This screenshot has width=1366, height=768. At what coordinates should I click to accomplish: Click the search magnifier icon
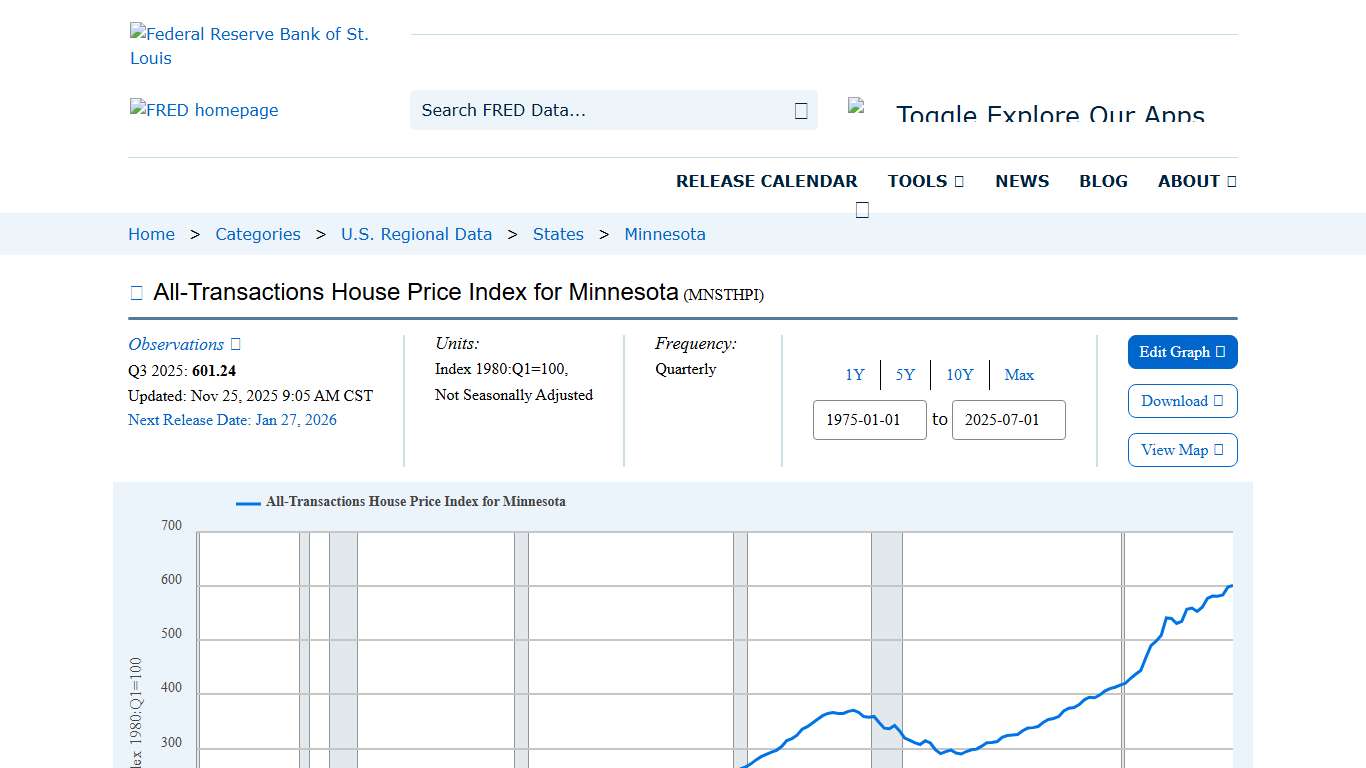tap(800, 110)
